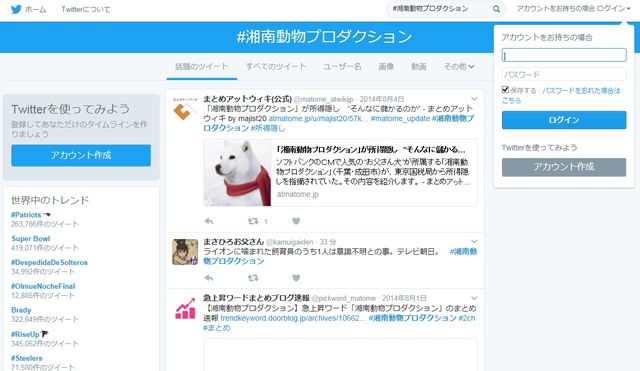Screen dimensions: 640x371
Task: Open the 2014年8月4日 tweet timestamp
Action: (x=382, y=99)
